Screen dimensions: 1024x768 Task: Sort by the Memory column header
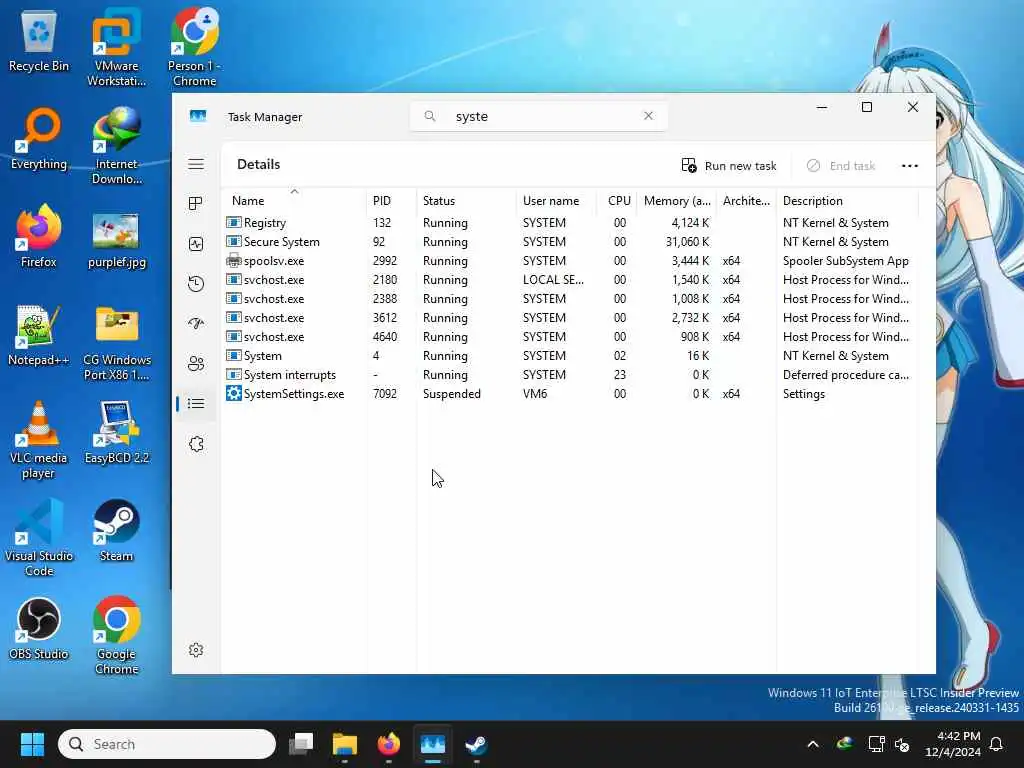pyautogui.click(x=677, y=201)
